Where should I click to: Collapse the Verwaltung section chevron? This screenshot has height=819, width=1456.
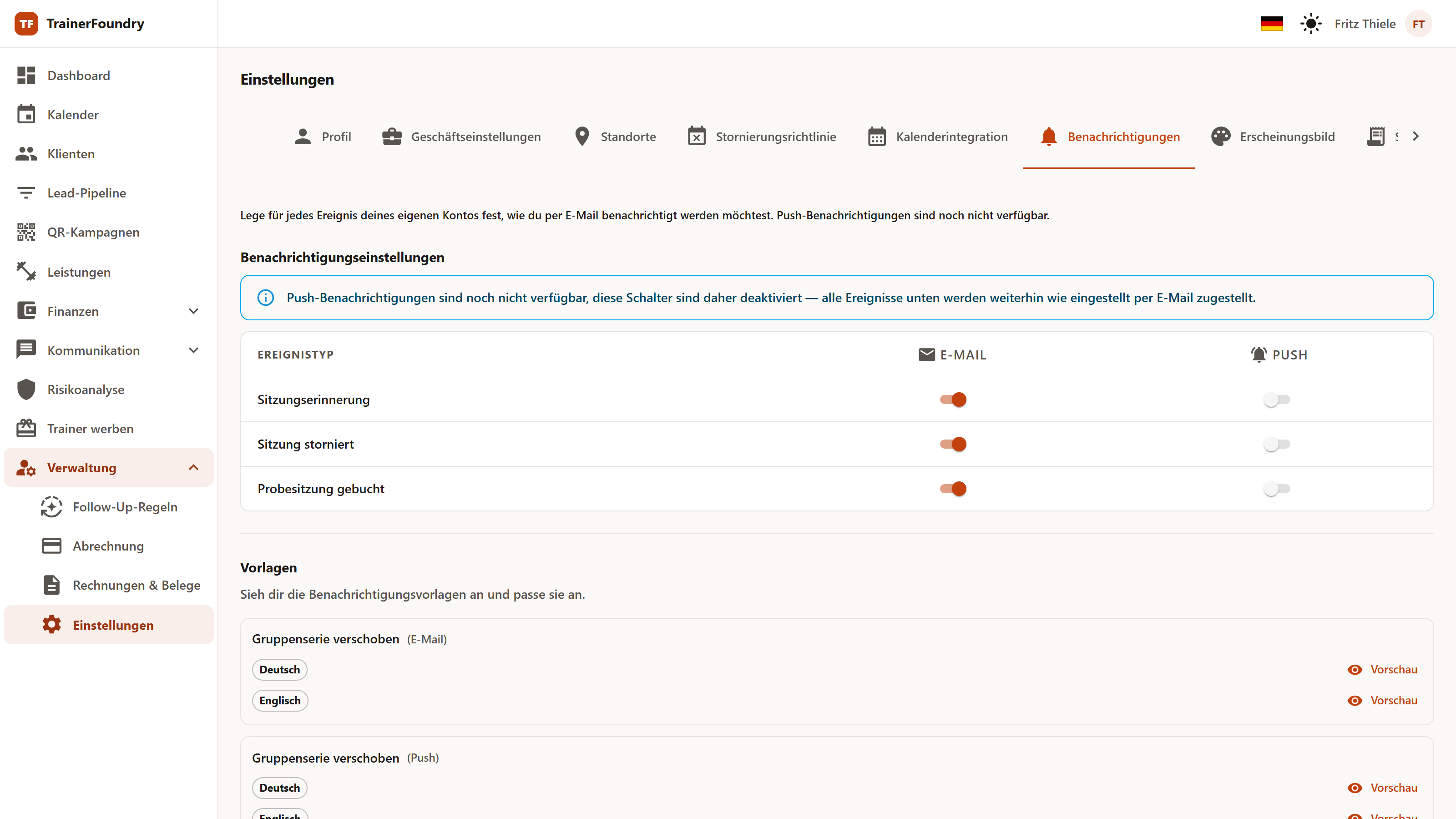click(x=193, y=467)
